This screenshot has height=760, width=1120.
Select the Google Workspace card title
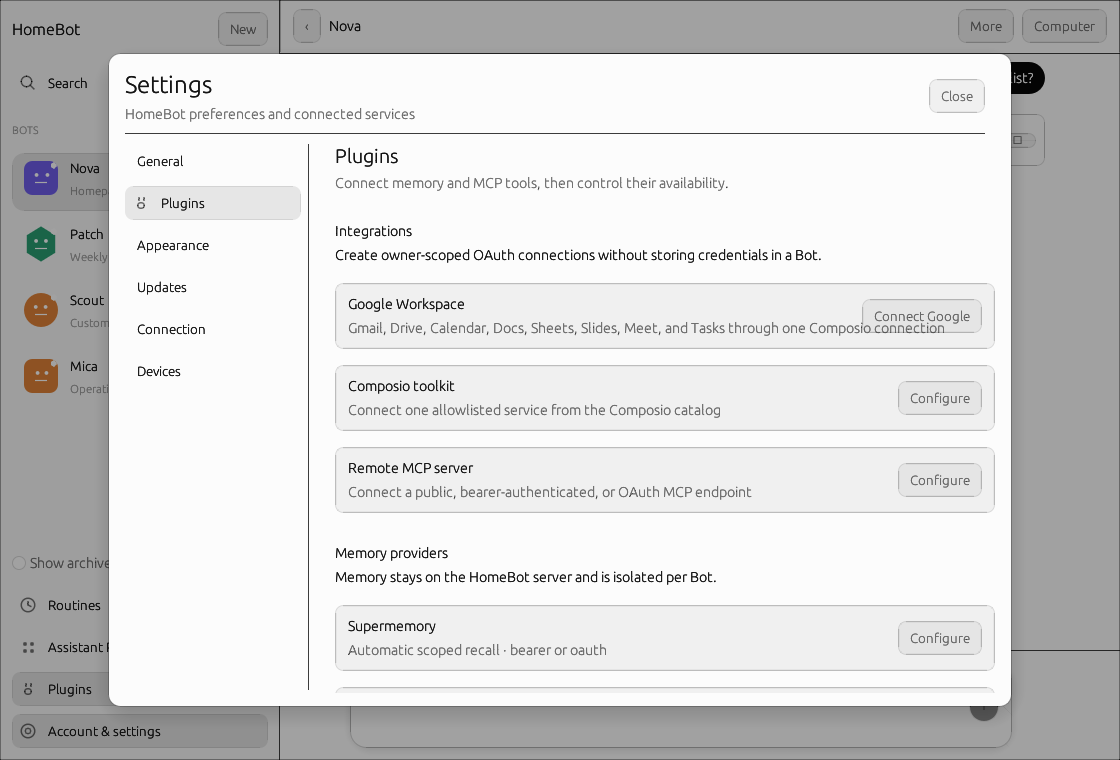[x=406, y=304]
